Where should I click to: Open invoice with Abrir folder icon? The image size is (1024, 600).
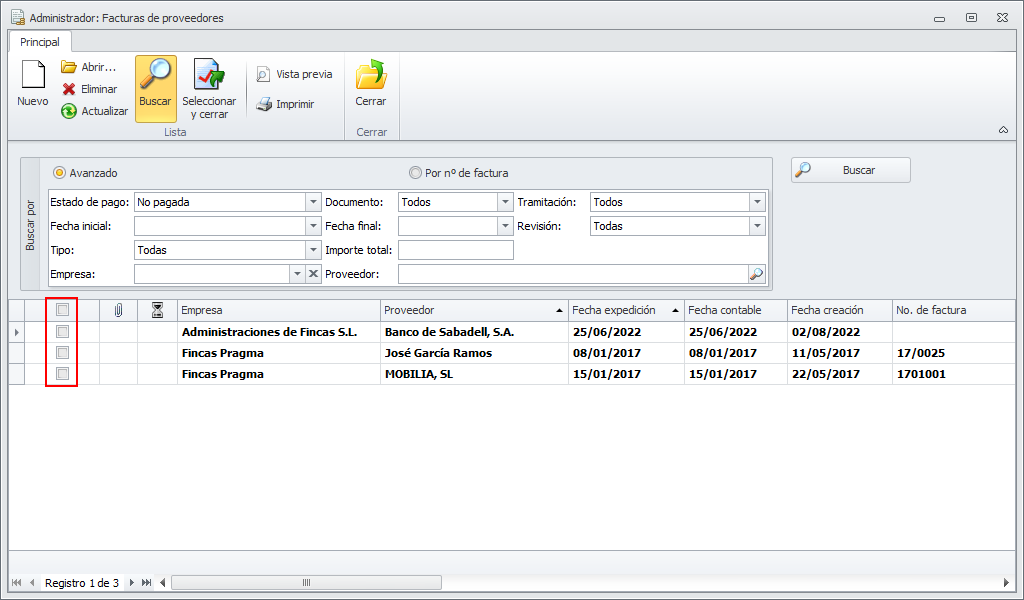click(69, 67)
